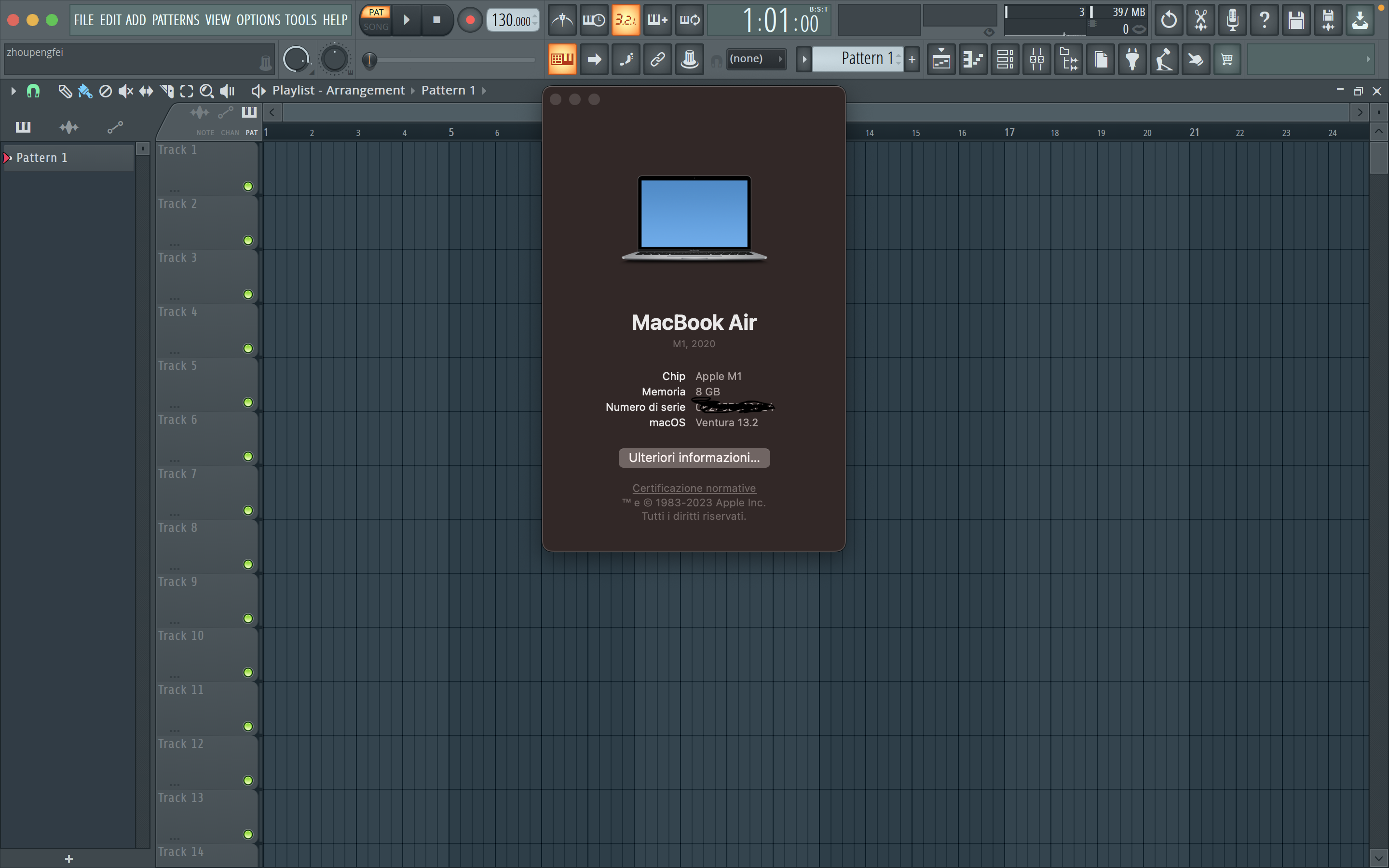Screen dimensions: 1389x868
Task: Mute Track 3 with its green light
Action: pos(248,295)
